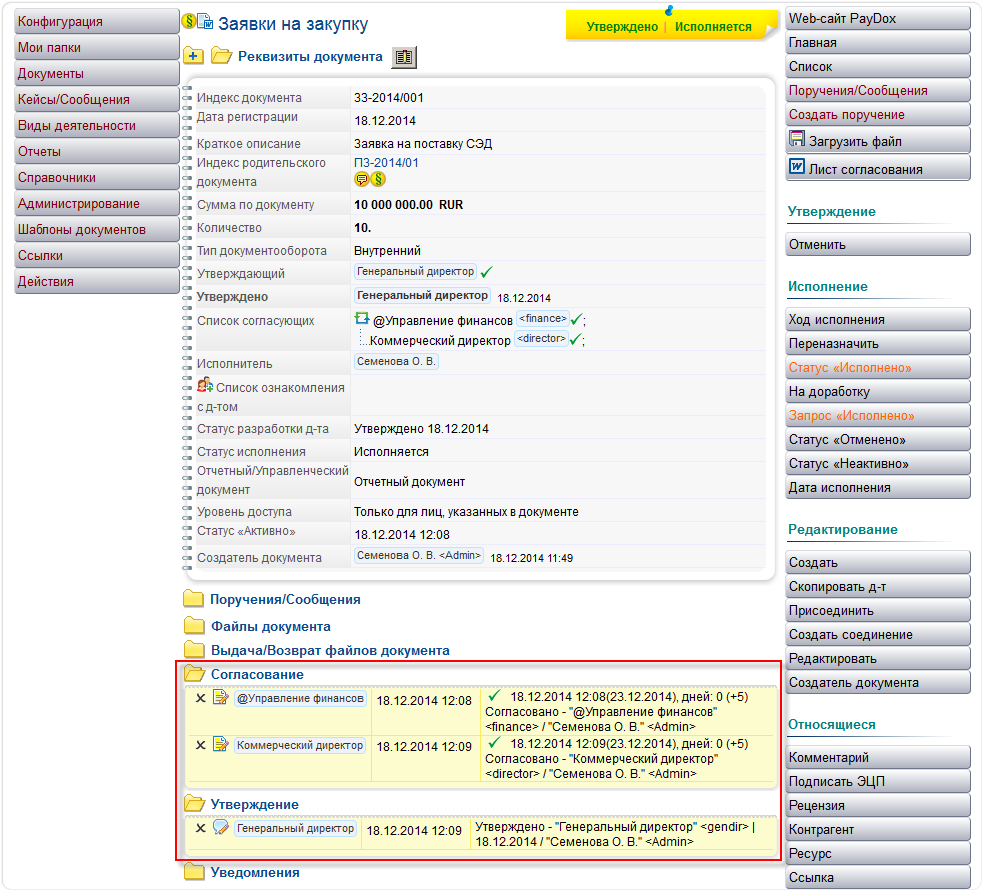Screen dimensions: 984x892
Task: Click the Отменить button under Утверждение
Action: click(877, 244)
